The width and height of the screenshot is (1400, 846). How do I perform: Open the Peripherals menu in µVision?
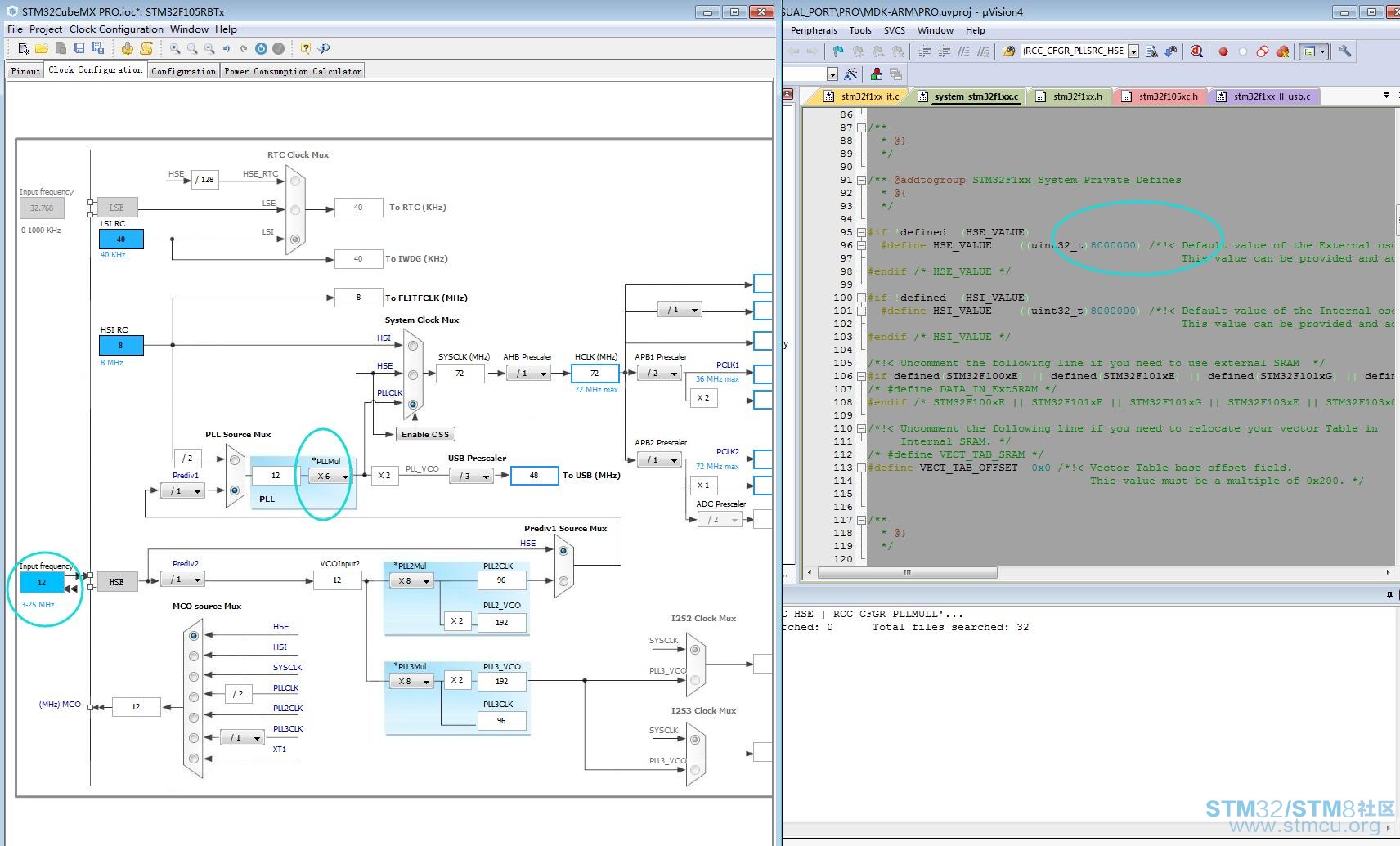point(814,30)
